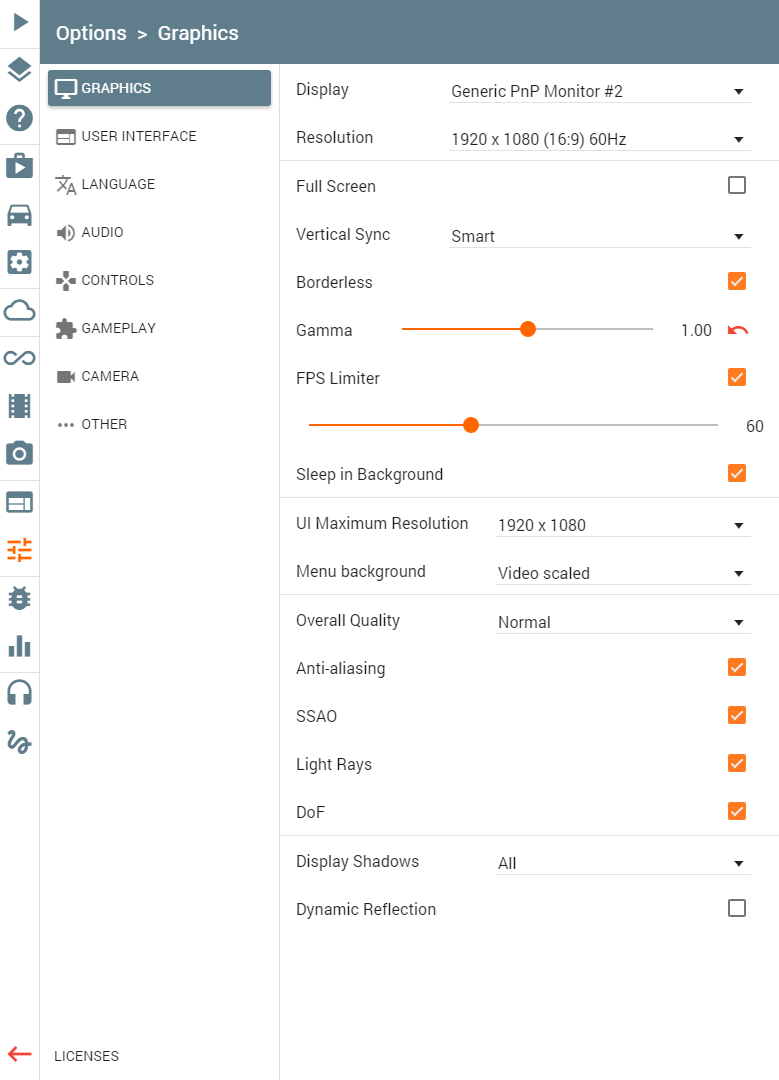The width and height of the screenshot is (779, 1080).
Task: Open the layers icon in sidebar
Action: [x=20, y=70]
